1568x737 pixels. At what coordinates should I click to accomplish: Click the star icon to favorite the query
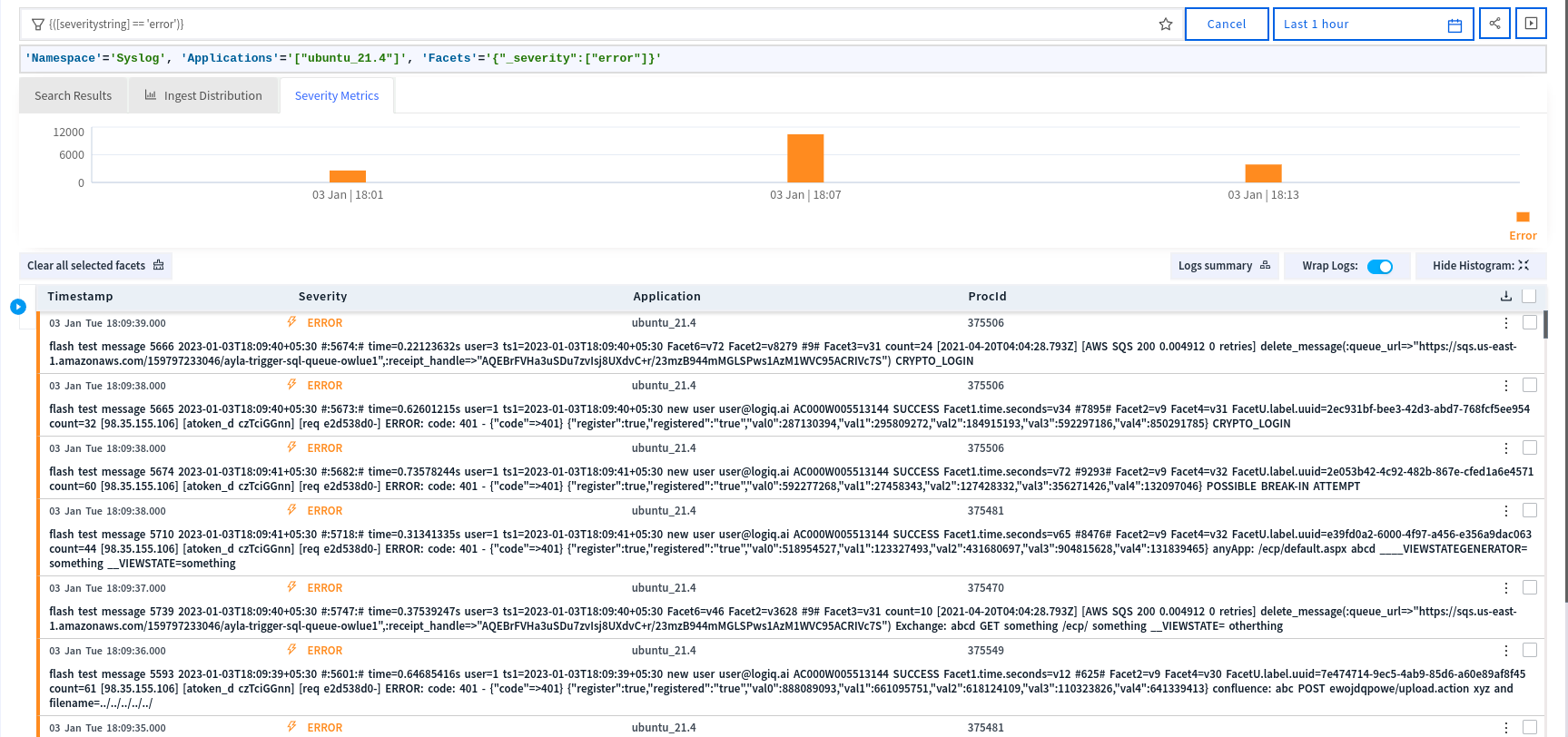click(1166, 25)
